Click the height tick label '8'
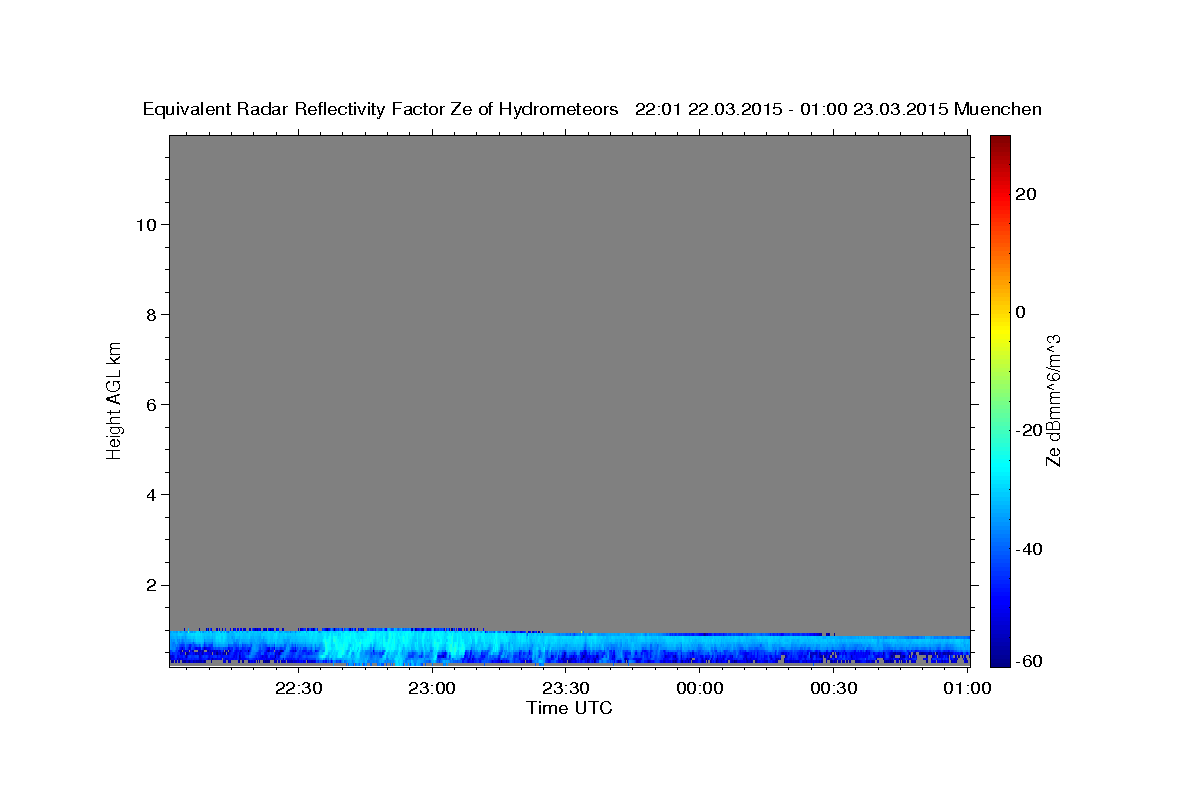The width and height of the screenshot is (1200, 800). [151, 314]
